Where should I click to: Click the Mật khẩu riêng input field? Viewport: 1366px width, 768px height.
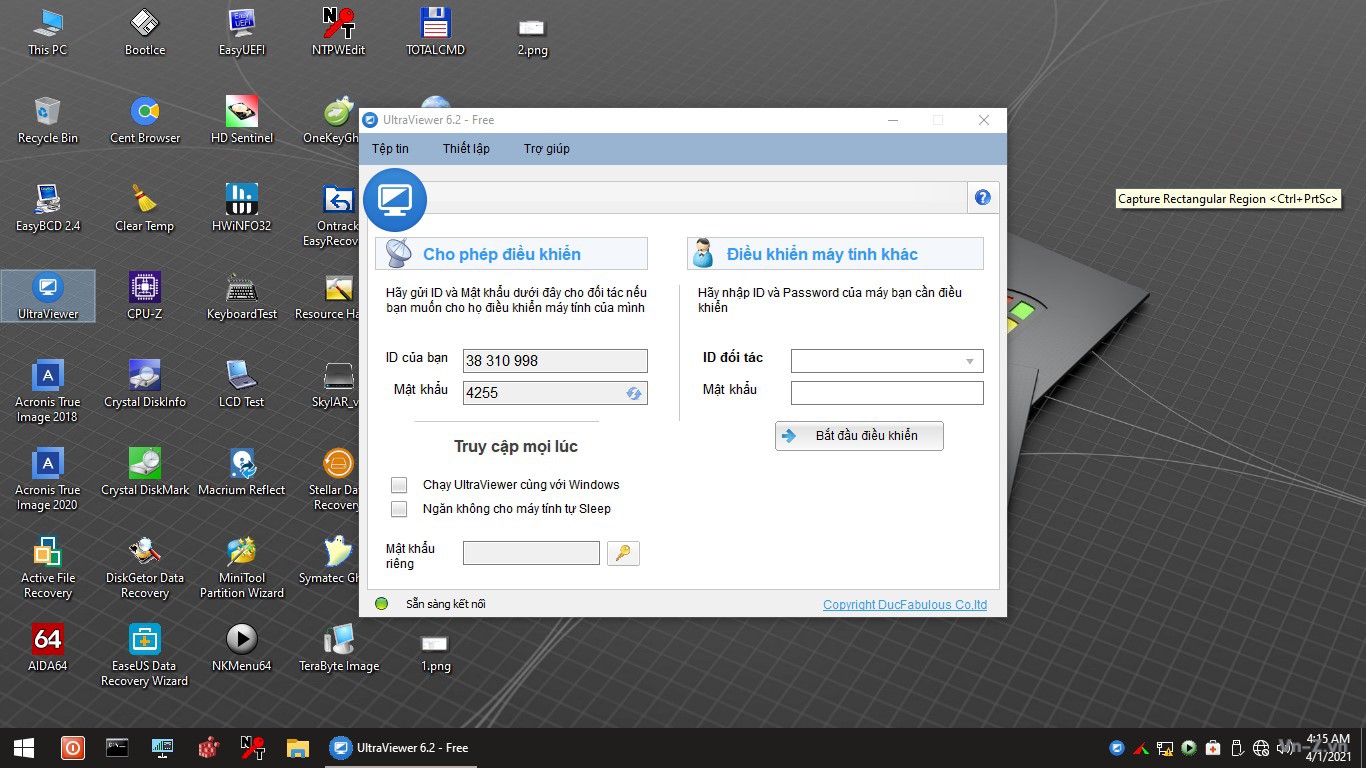point(531,553)
